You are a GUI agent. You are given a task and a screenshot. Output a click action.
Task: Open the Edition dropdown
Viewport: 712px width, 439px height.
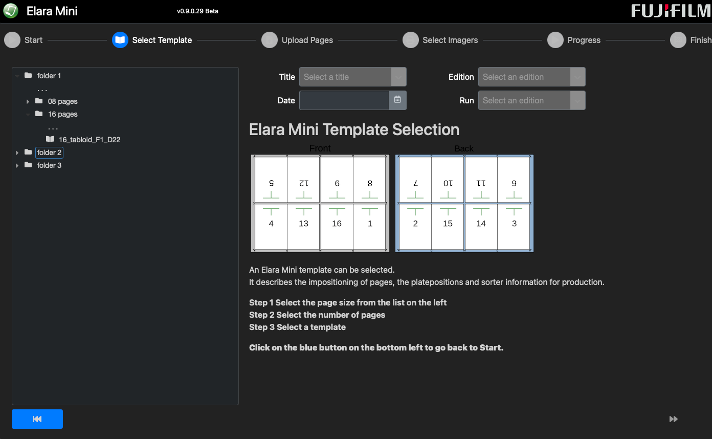[532, 77]
